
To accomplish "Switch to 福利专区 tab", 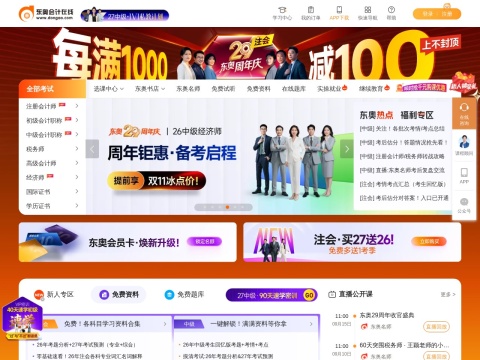I will [x=417, y=115].
